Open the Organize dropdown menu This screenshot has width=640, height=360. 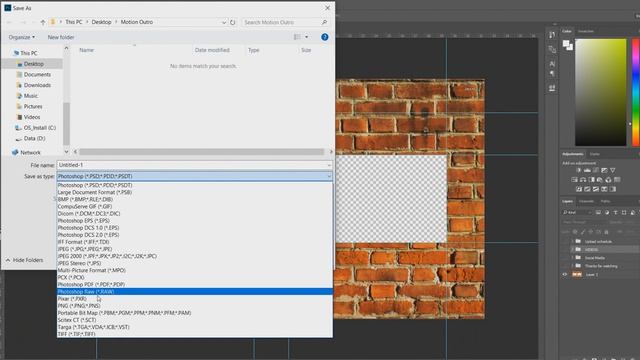click(x=22, y=37)
